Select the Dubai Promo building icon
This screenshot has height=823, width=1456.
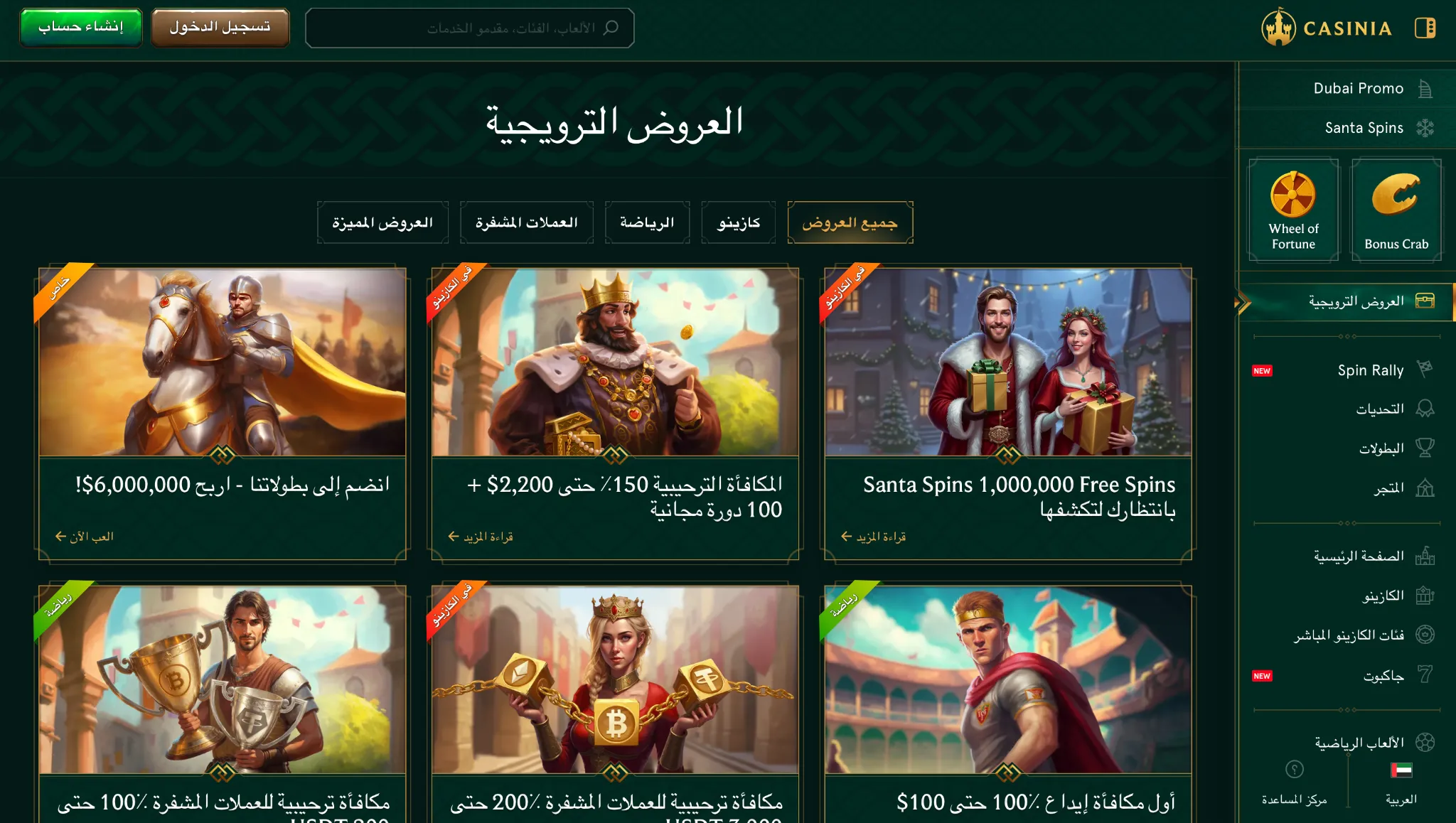pyautogui.click(x=1425, y=89)
